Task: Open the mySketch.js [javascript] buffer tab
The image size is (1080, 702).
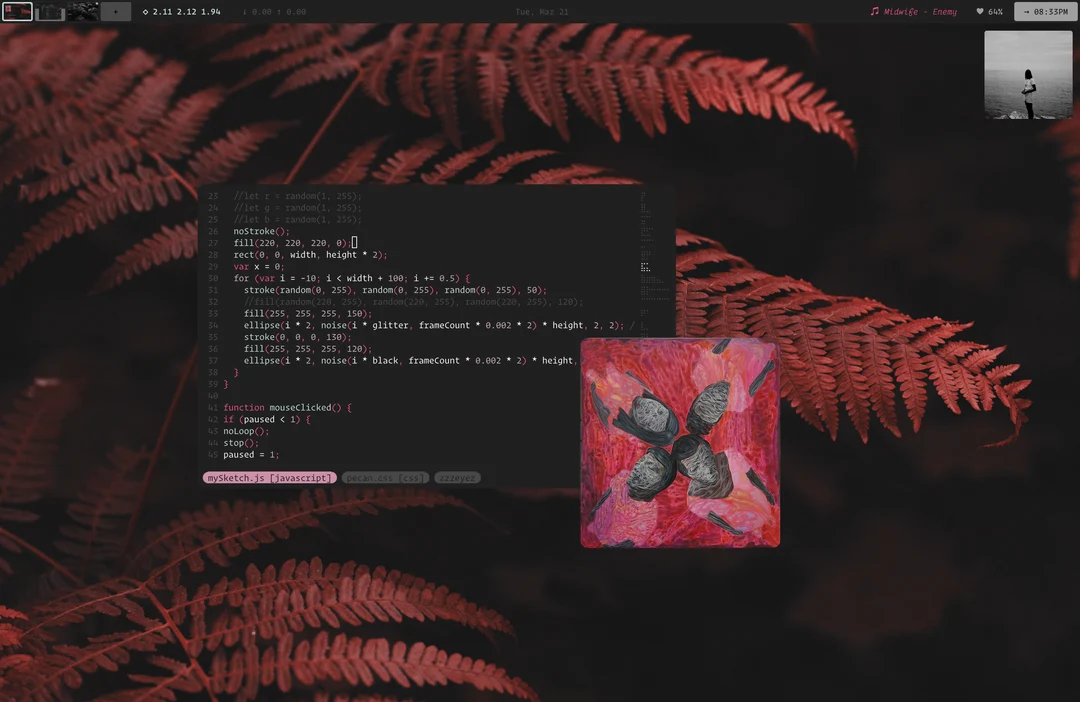Action: [269, 478]
